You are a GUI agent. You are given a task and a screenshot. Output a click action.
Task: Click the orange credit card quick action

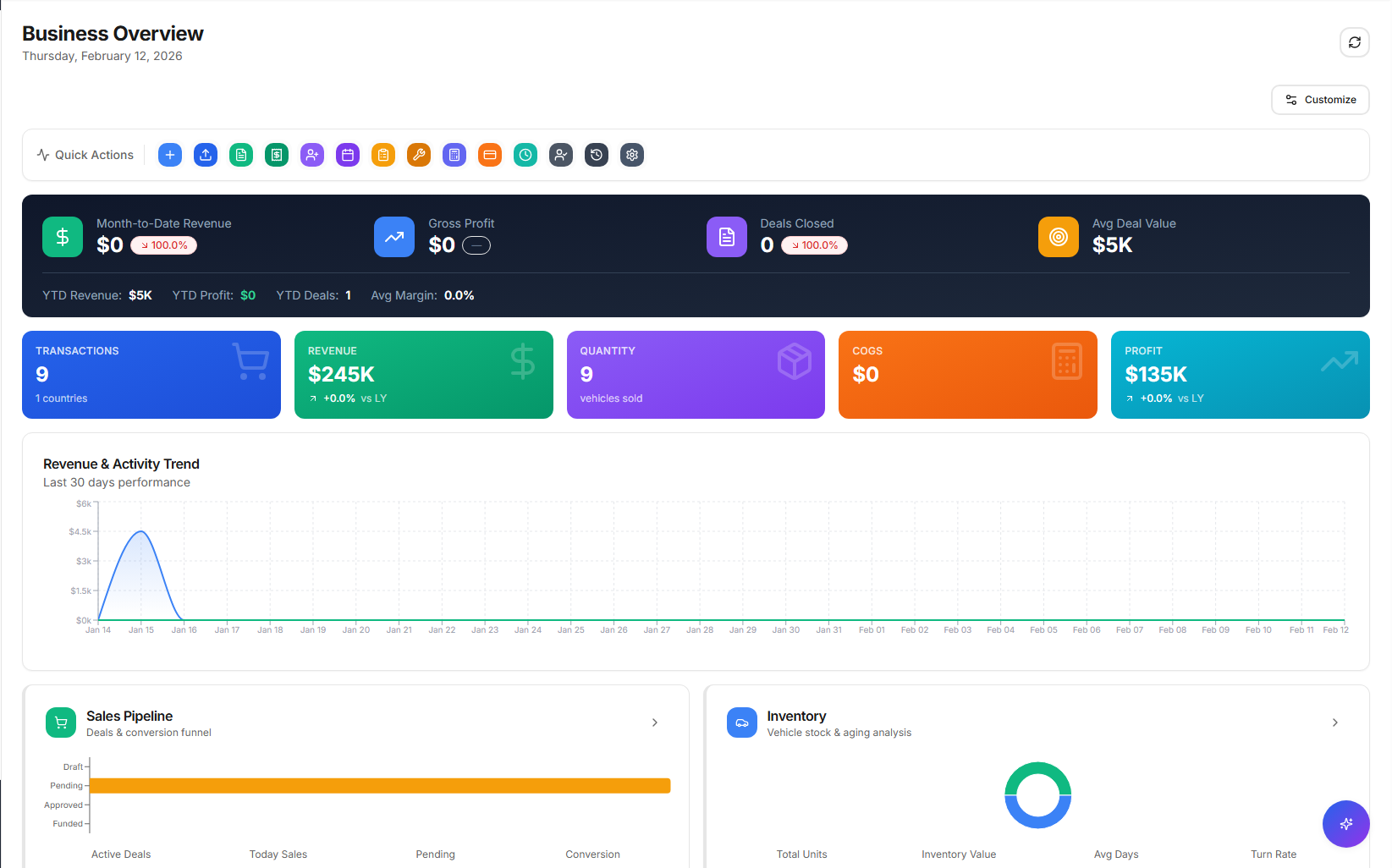490,155
